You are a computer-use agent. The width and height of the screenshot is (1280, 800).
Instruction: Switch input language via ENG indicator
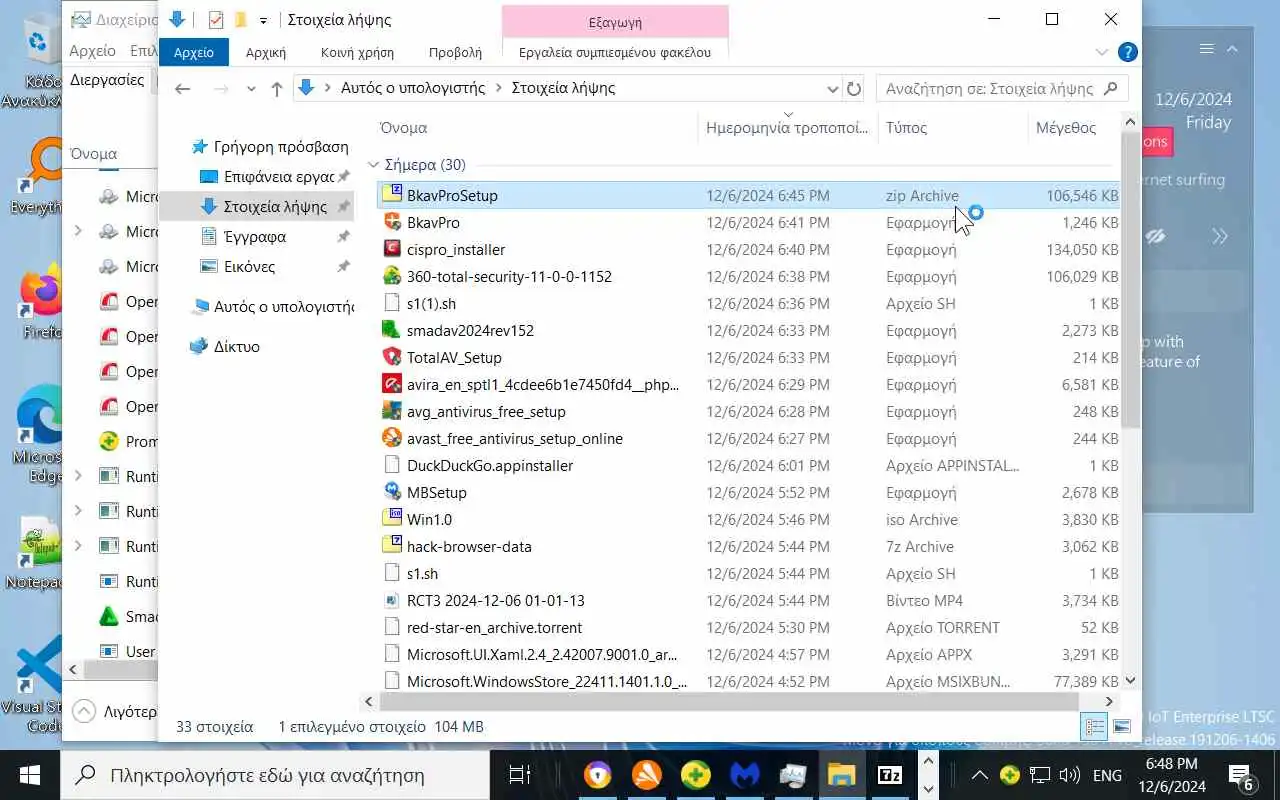tap(1106, 775)
